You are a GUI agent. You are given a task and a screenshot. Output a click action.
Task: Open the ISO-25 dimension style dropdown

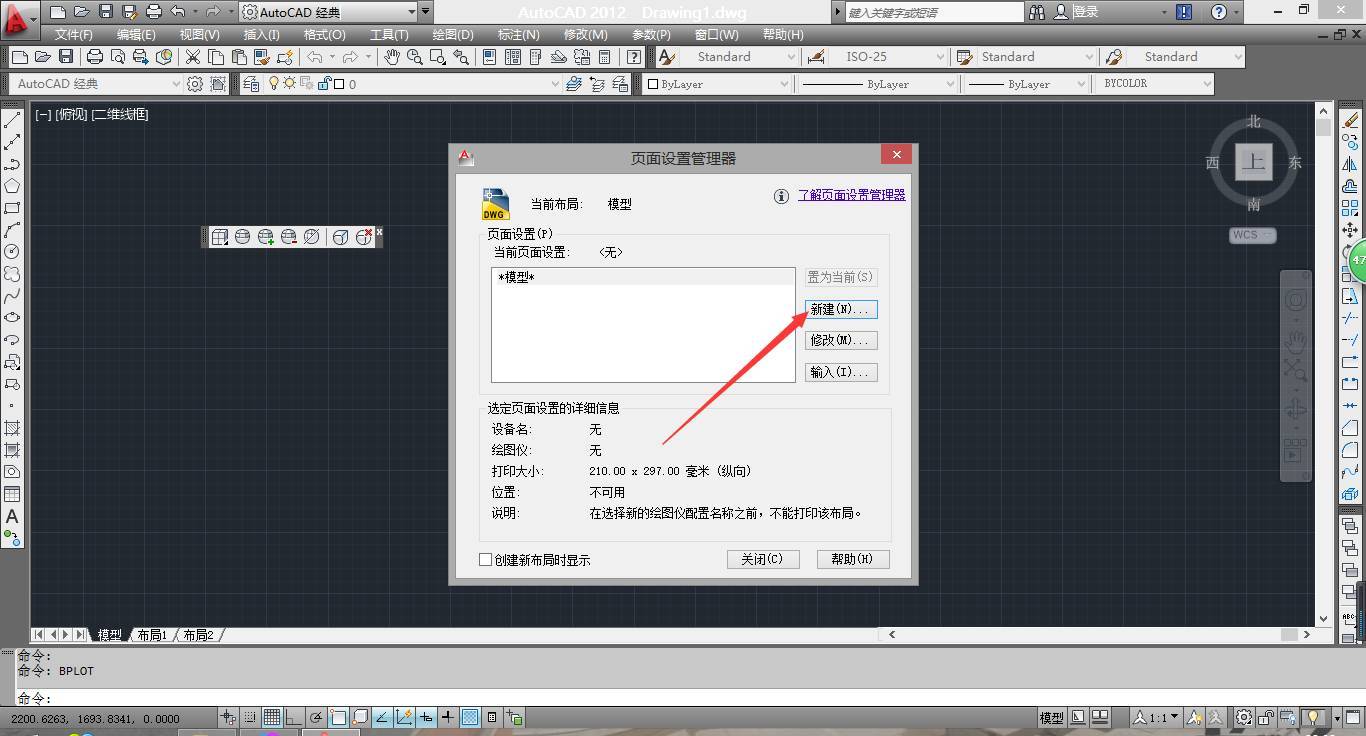click(x=940, y=57)
